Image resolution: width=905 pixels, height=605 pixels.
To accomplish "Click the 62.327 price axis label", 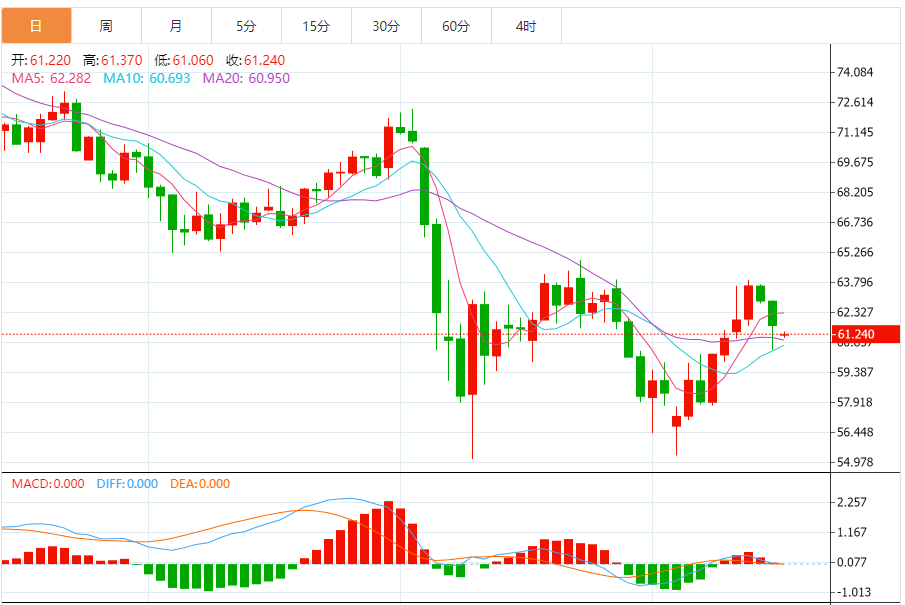I will pyautogui.click(x=855, y=312).
